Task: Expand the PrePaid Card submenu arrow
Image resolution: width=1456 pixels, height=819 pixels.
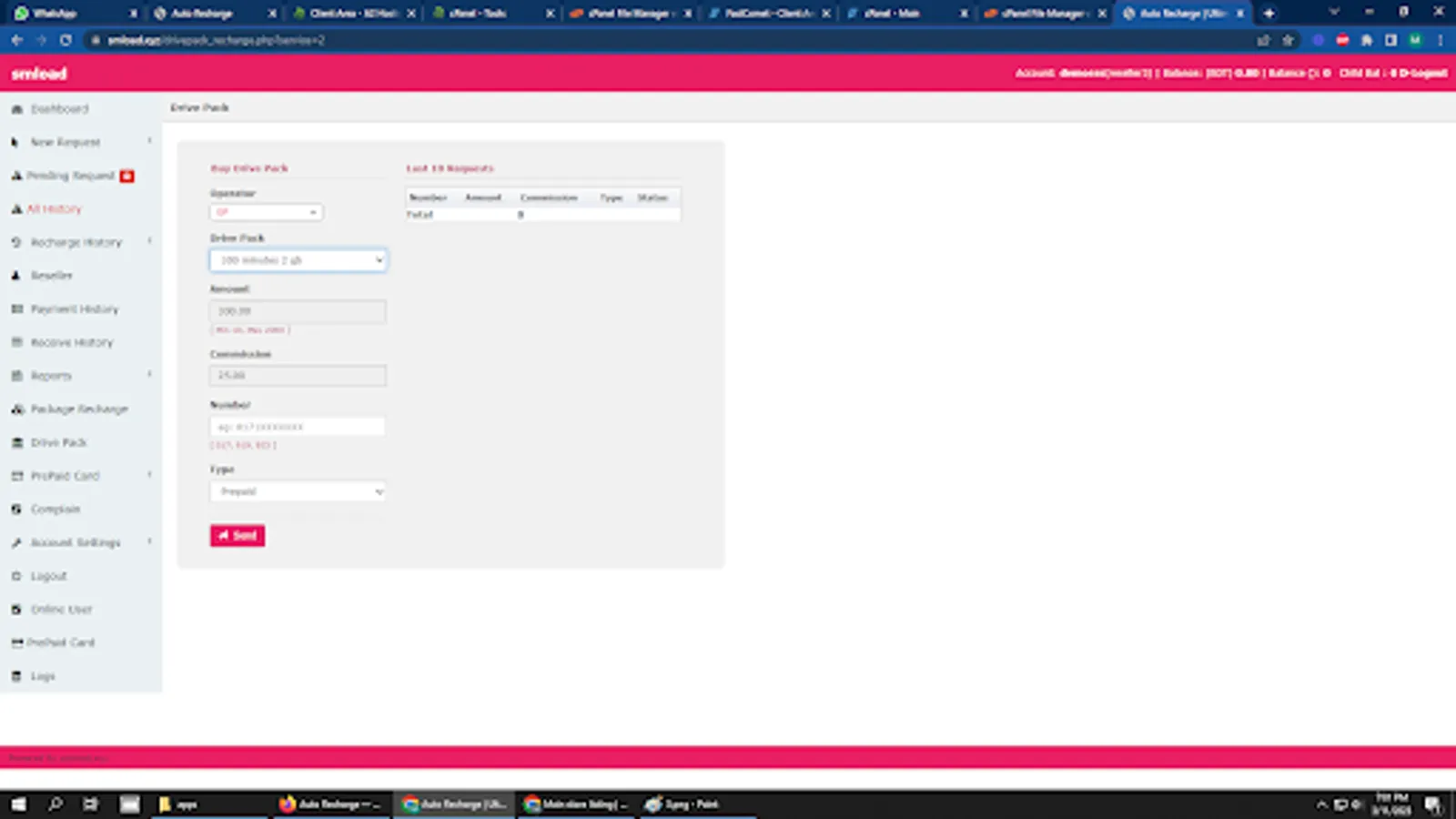Action: 149,475
